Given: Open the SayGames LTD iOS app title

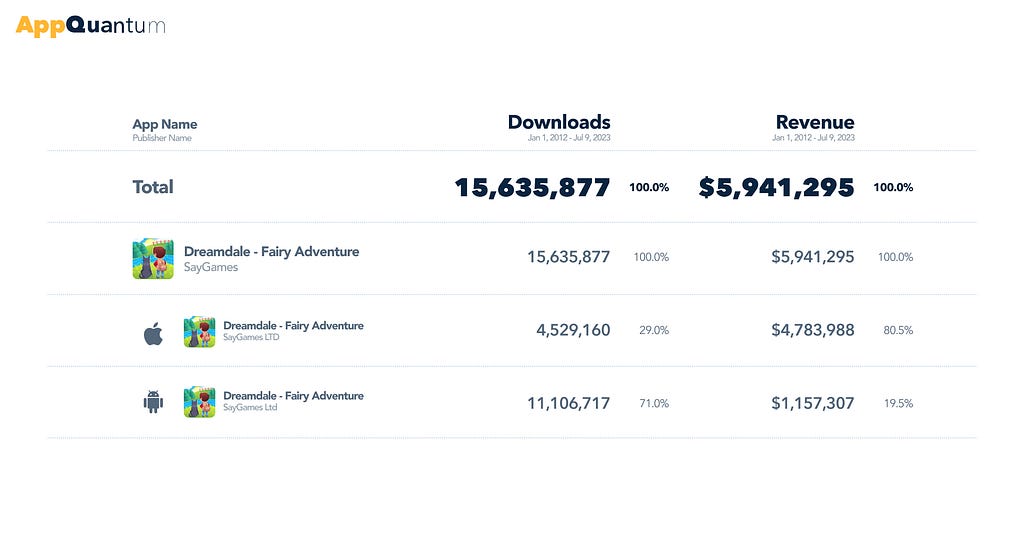Looking at the screenshot, I should 293,325.
